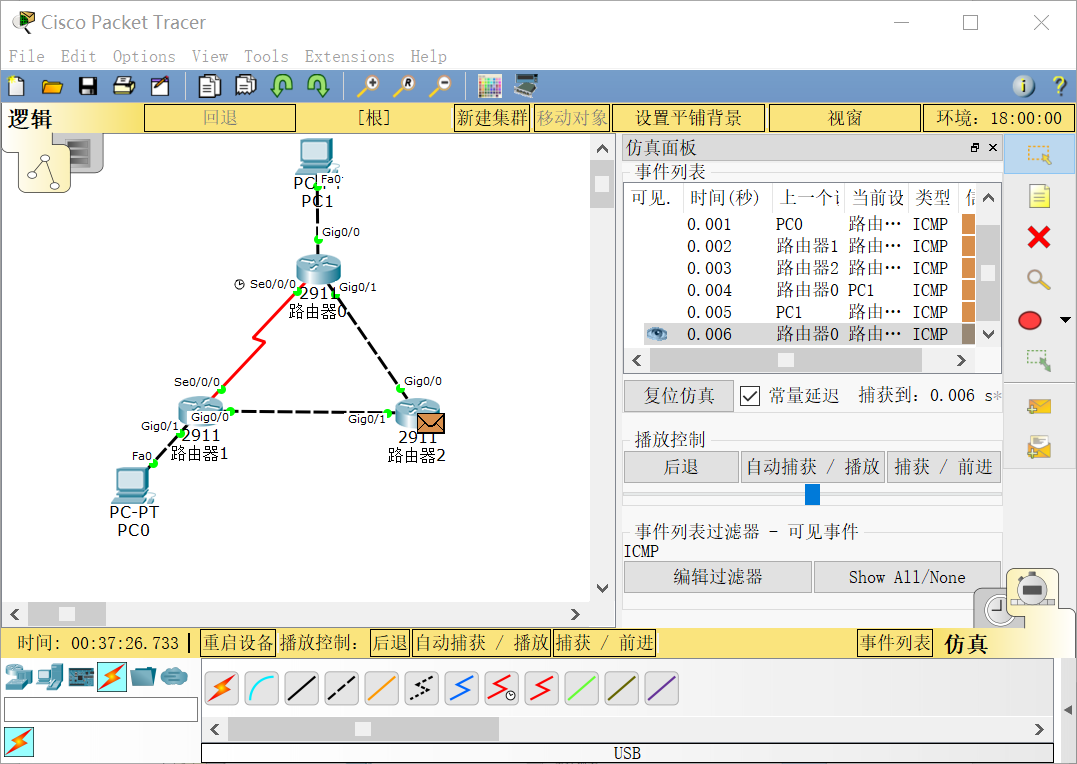Click the yellow question mark help icon
This screenshot has height=764, width=1077.
(x=1059, y=86)
